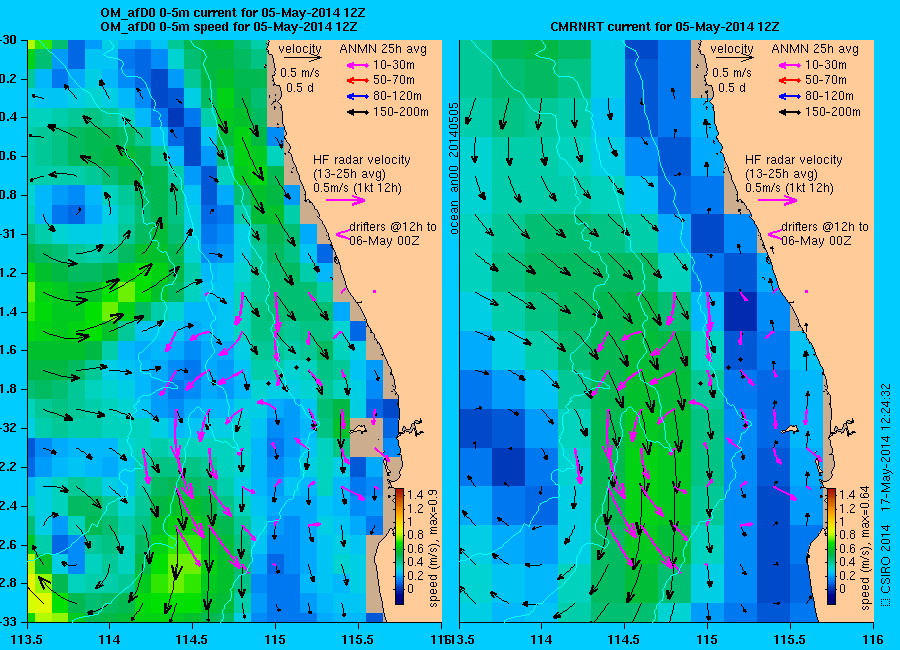The image size is (900, 650).
Task: Click the '0.8' tick on right color bar
Action: [847, 535]
